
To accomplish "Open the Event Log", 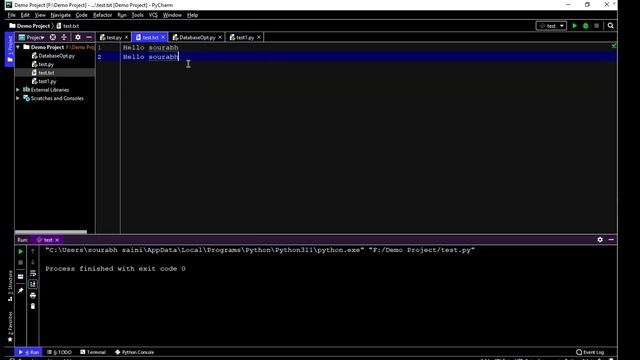I will tap(590, 352).
